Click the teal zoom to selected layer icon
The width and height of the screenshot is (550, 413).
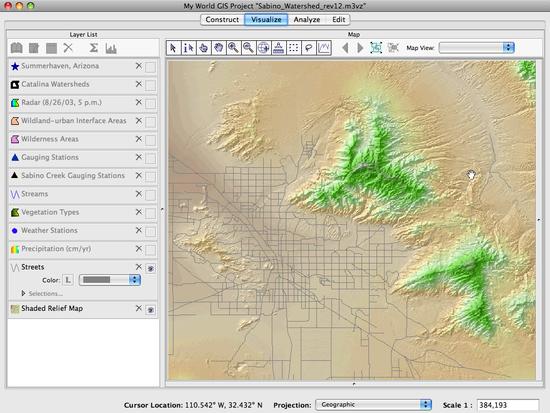click(376, 48)
